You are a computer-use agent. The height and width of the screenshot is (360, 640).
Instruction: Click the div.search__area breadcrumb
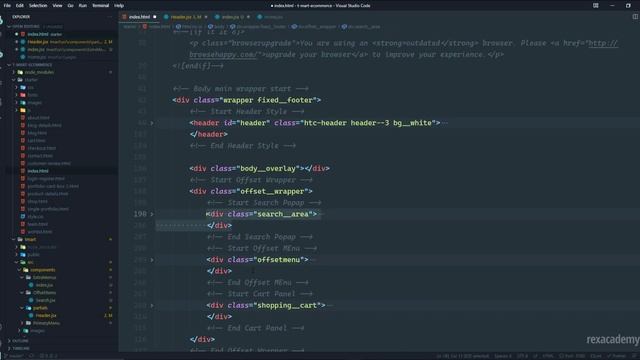click(x=361, y=27)
